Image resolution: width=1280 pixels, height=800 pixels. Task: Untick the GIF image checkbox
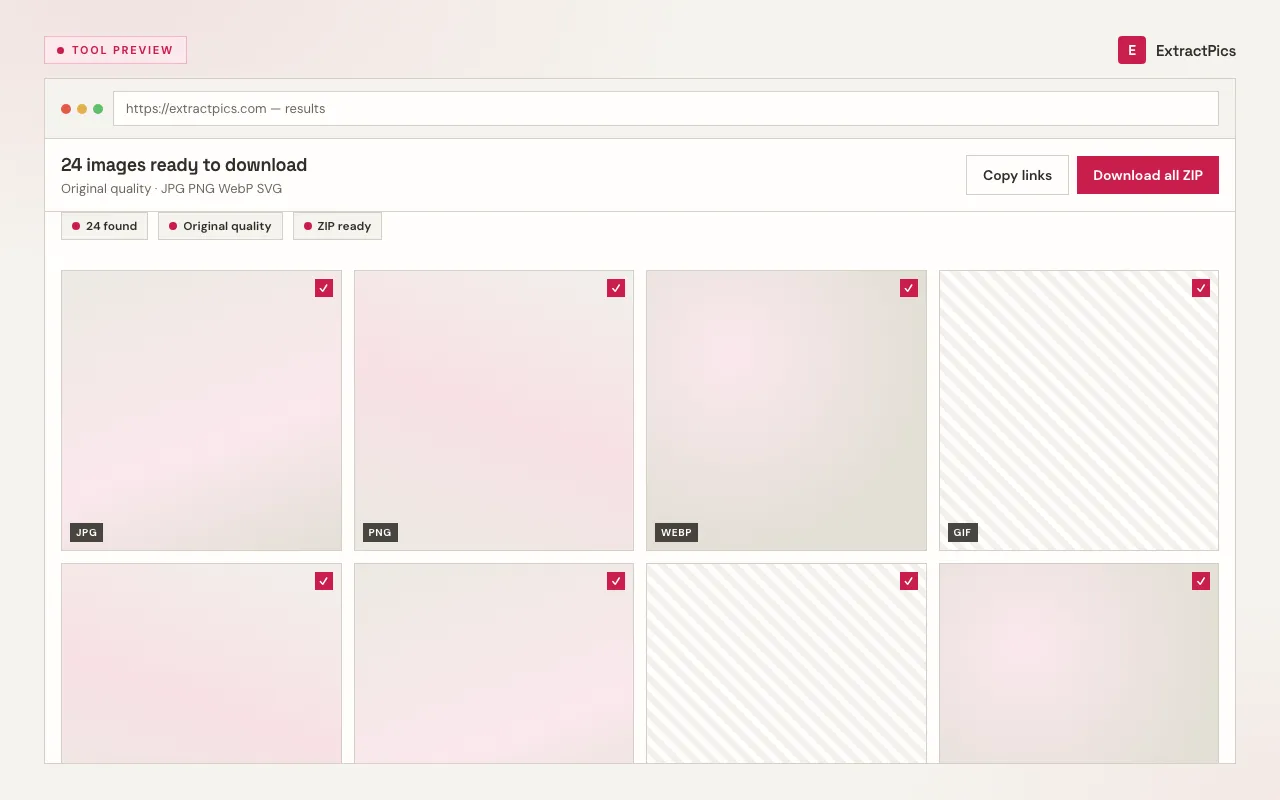(x=1201, y=288)
